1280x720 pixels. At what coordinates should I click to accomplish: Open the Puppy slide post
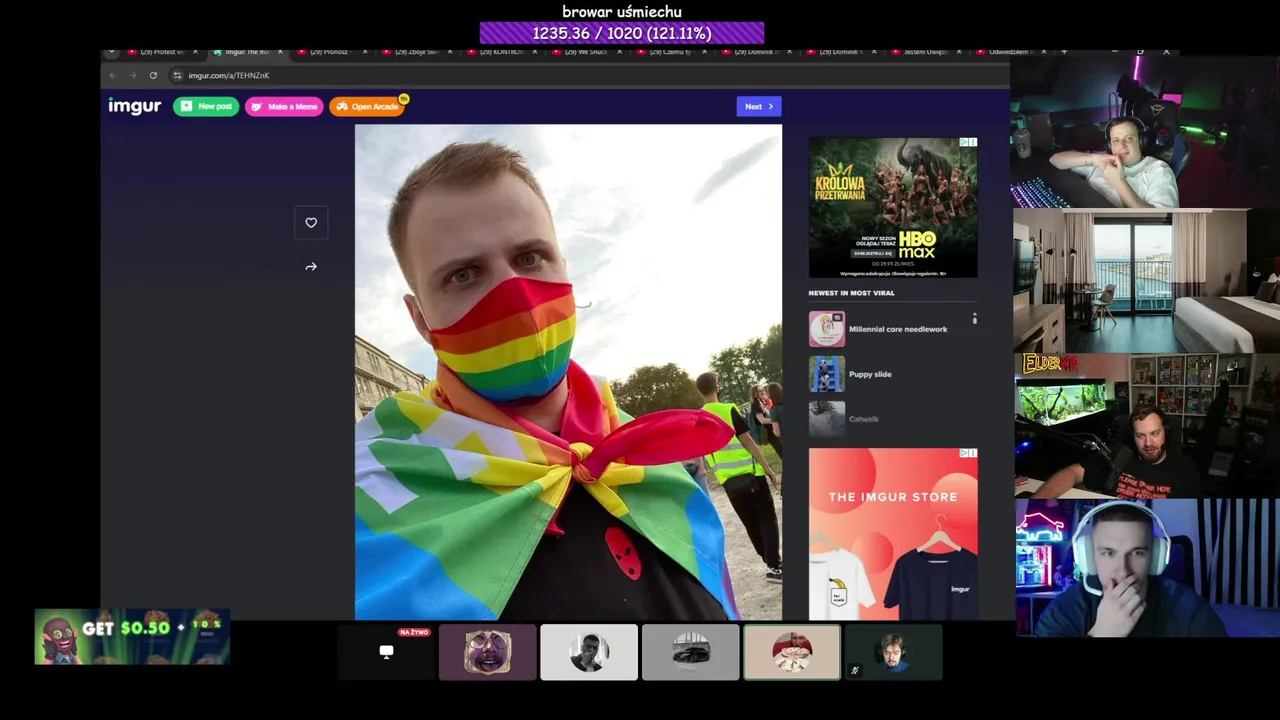click(x=870, y=374)
